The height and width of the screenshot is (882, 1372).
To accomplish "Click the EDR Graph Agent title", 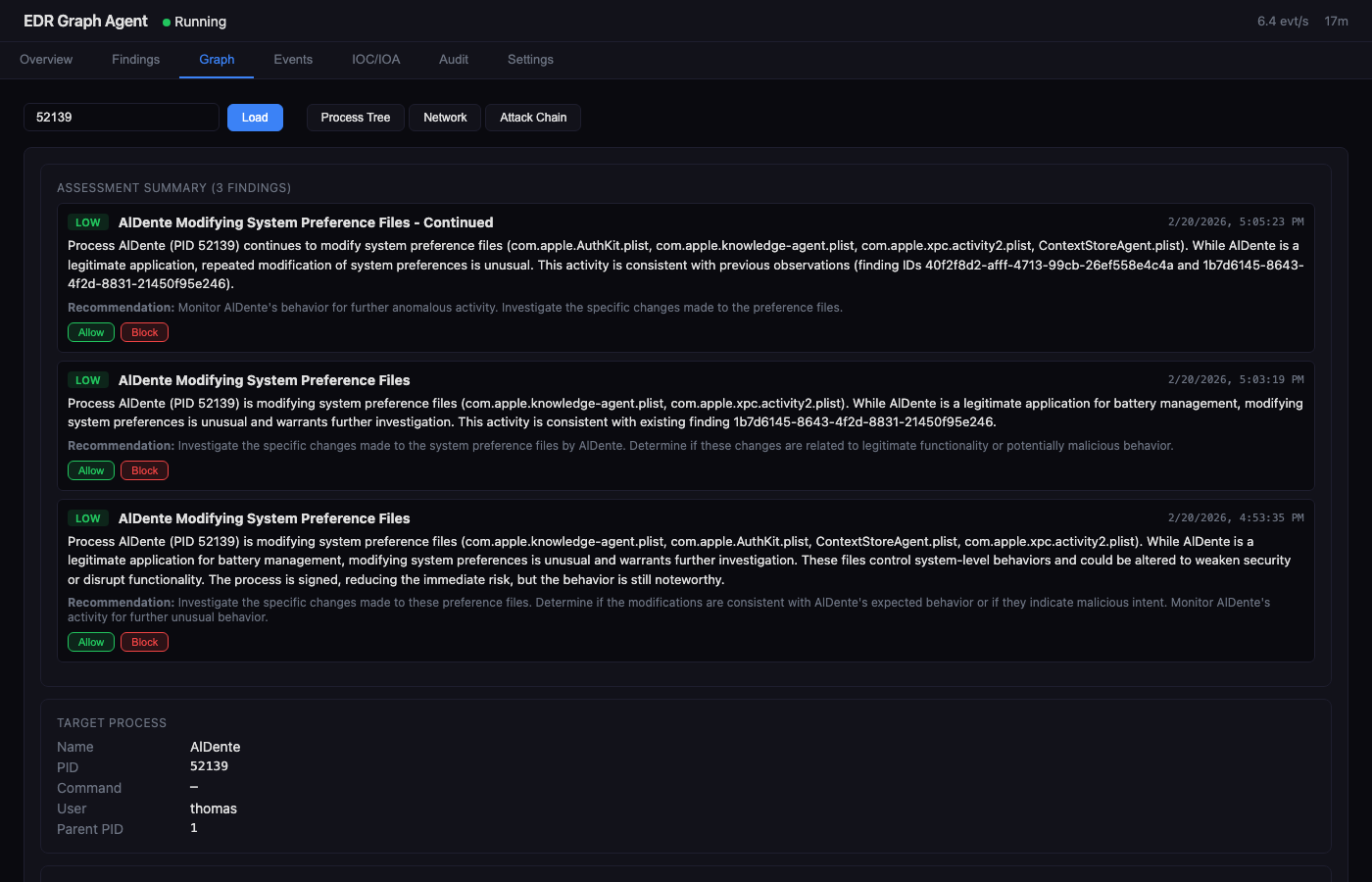I will pyautogui.click(x=85, y=21).
